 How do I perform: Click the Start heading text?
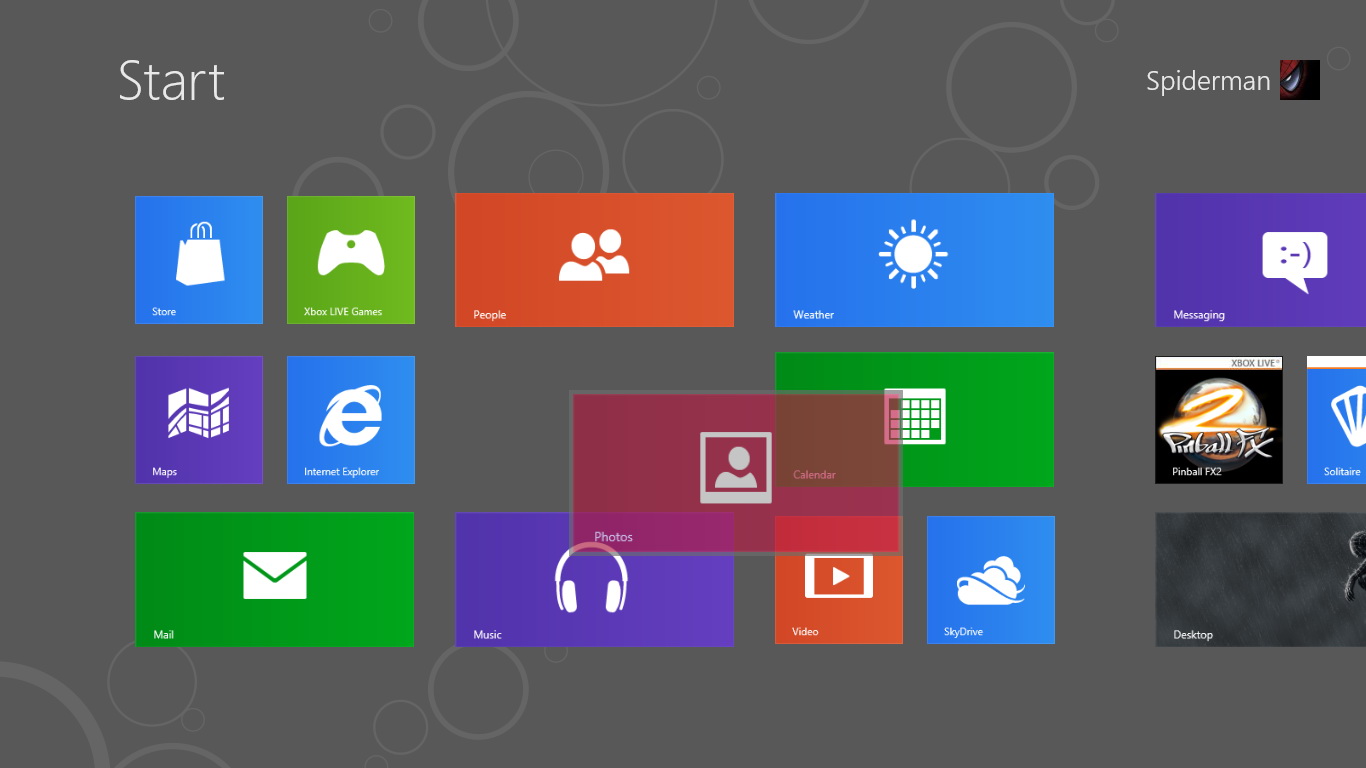coord(172,81)
